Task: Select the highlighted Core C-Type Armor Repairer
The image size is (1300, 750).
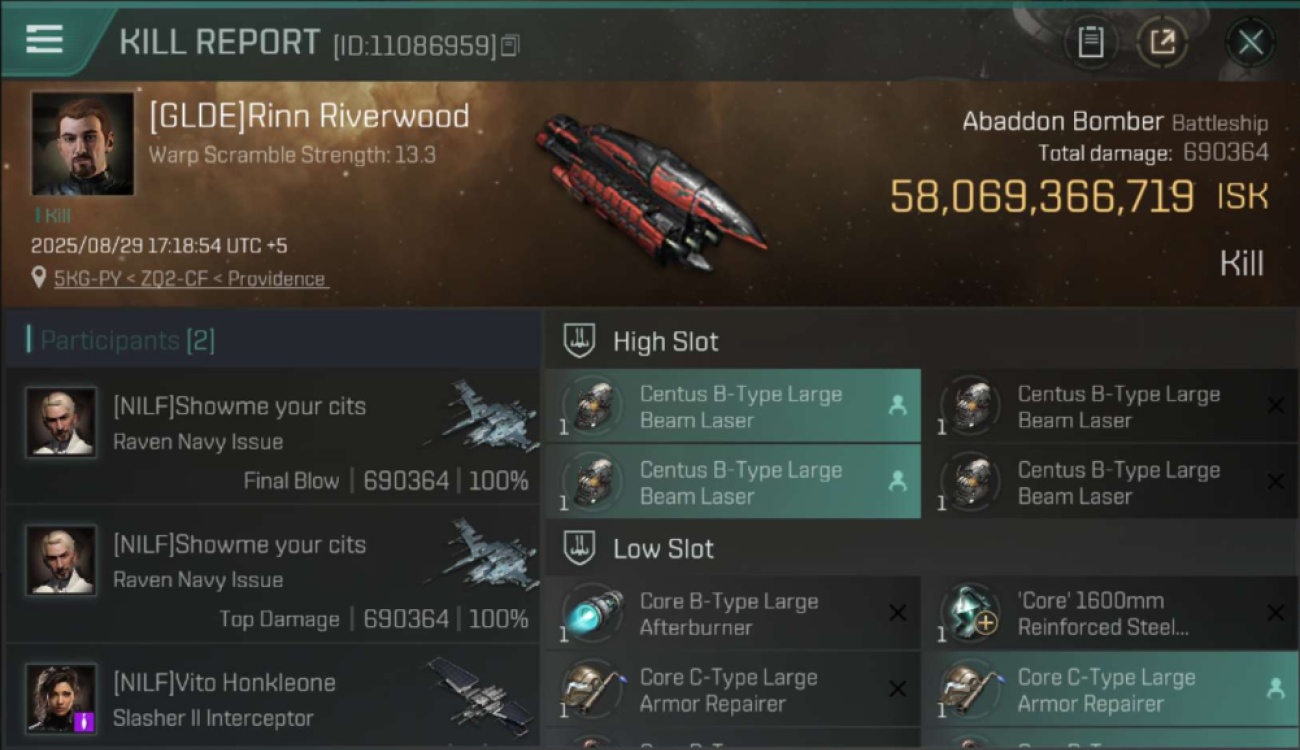Action: 1109,690
